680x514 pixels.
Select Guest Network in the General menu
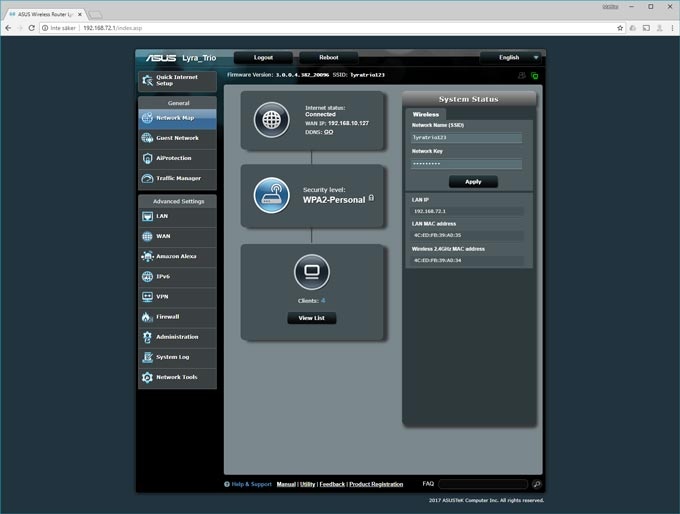[177, 138]
